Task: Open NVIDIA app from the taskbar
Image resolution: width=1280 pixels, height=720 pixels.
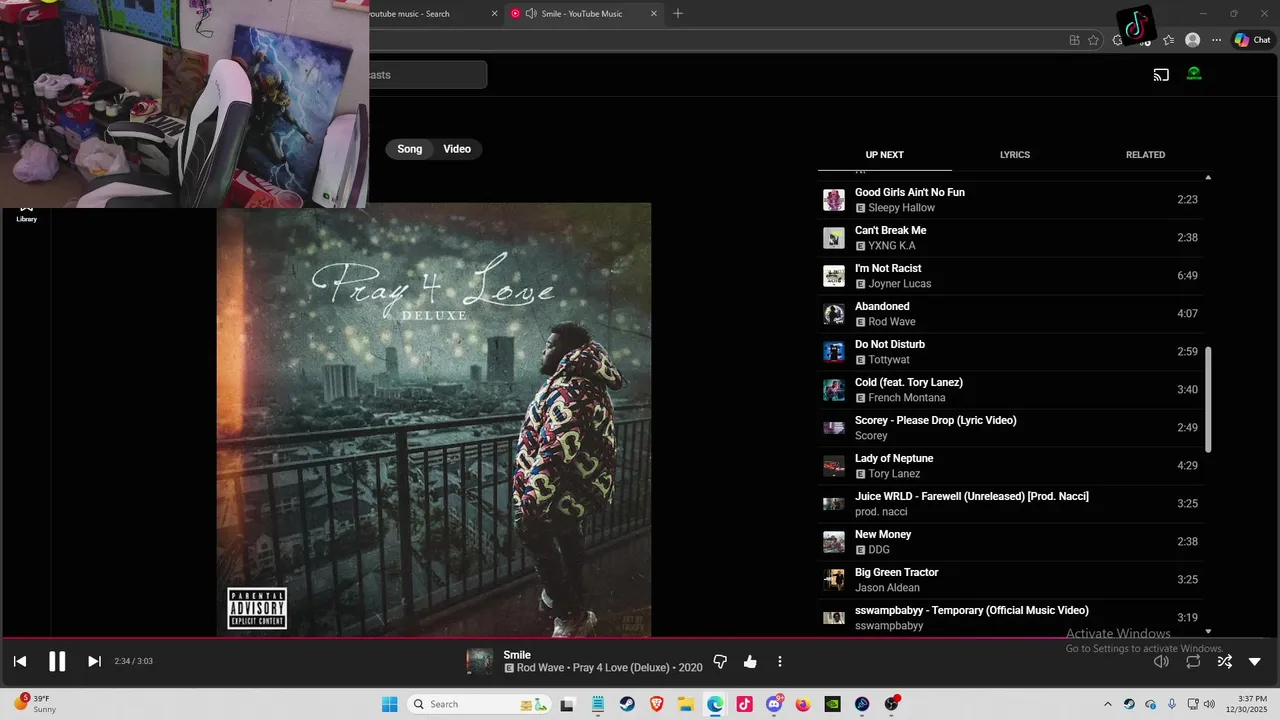Action: [832, 704]
